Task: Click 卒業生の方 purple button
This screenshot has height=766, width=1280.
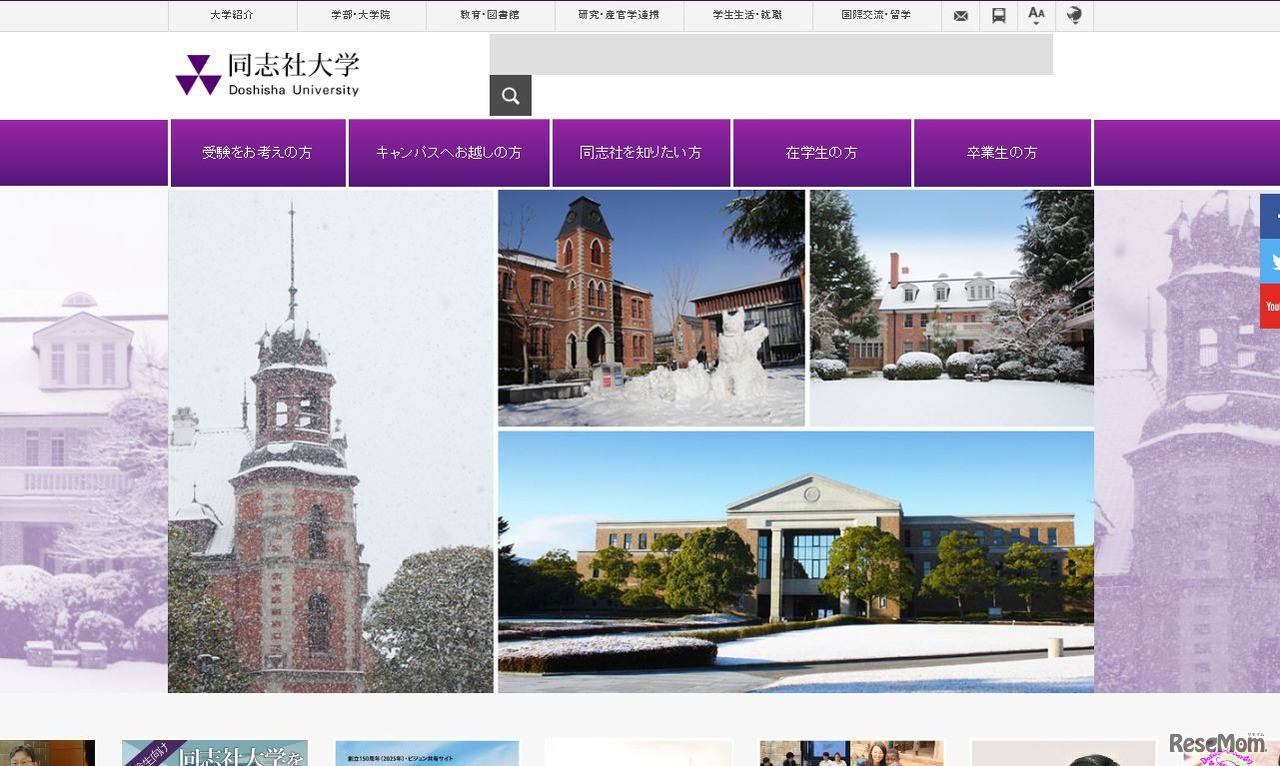Action: 1002,152
